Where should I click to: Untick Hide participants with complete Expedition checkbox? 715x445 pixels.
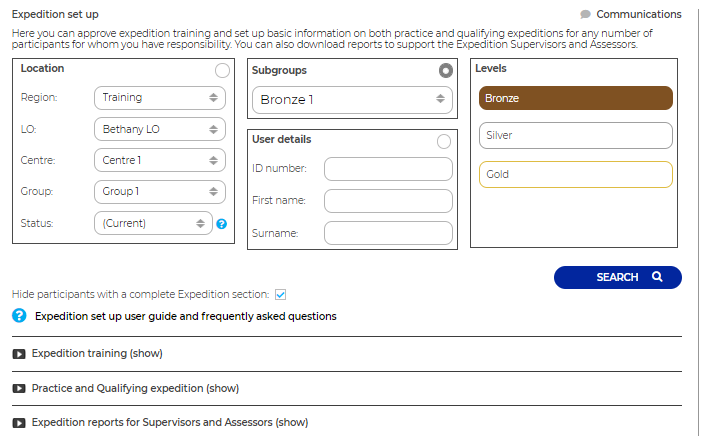point(280,295)
